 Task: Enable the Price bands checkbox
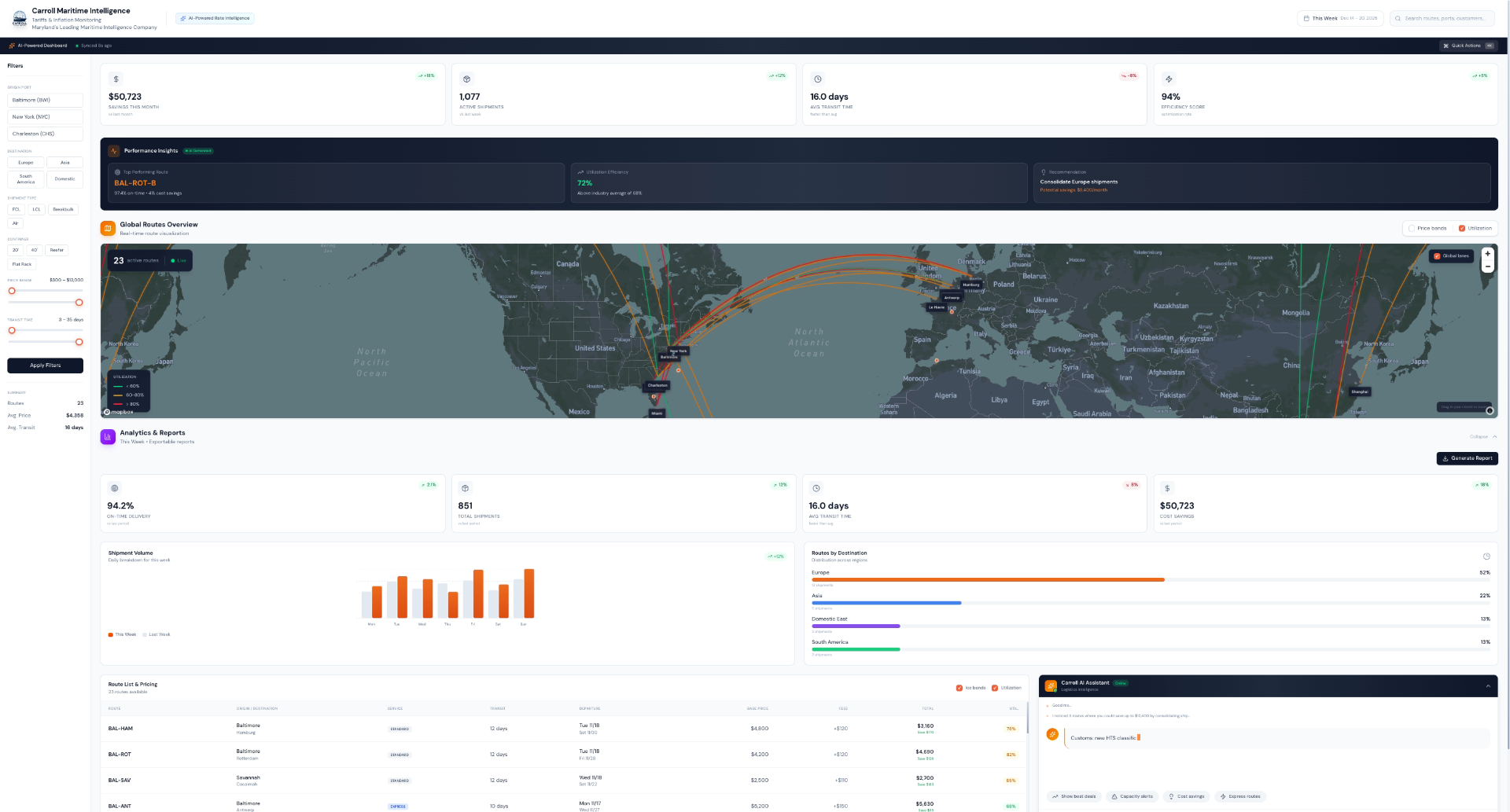[x=1412, y=228]
